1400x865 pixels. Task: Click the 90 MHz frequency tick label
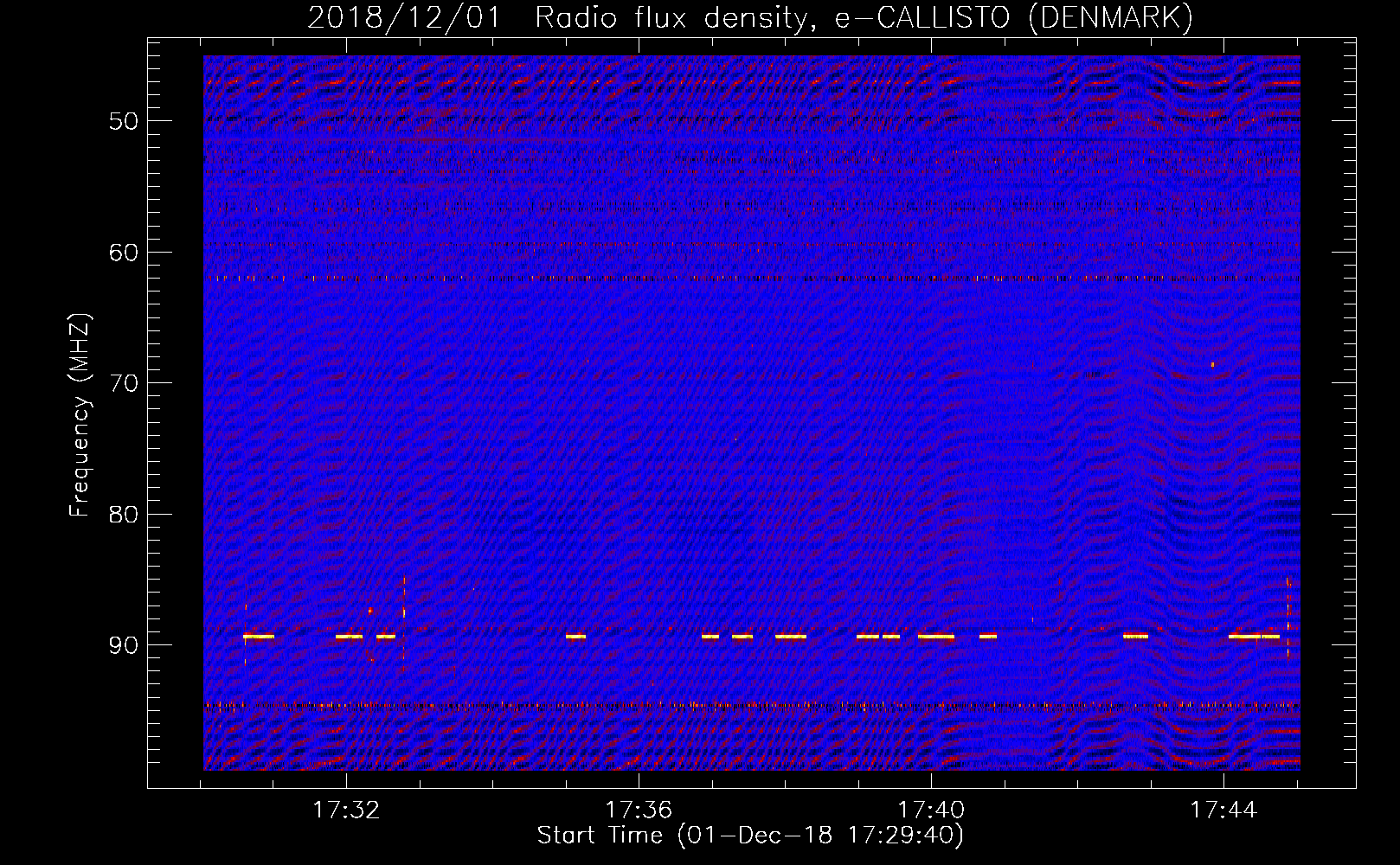[123, 646]
